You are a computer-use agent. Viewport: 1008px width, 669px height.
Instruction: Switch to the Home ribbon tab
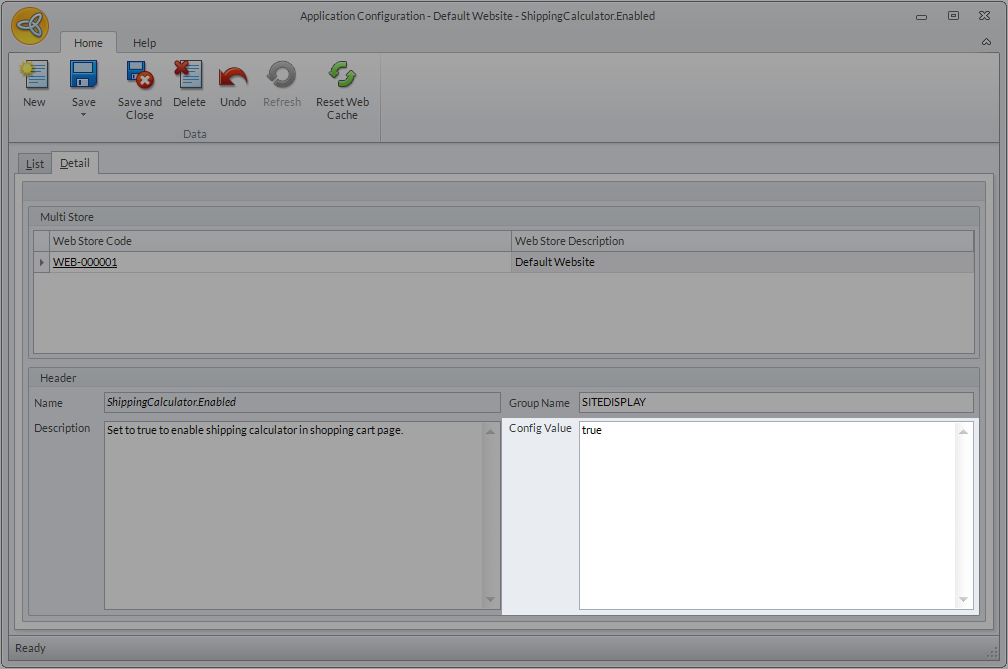pyautogui.click(x=88, y=42)
